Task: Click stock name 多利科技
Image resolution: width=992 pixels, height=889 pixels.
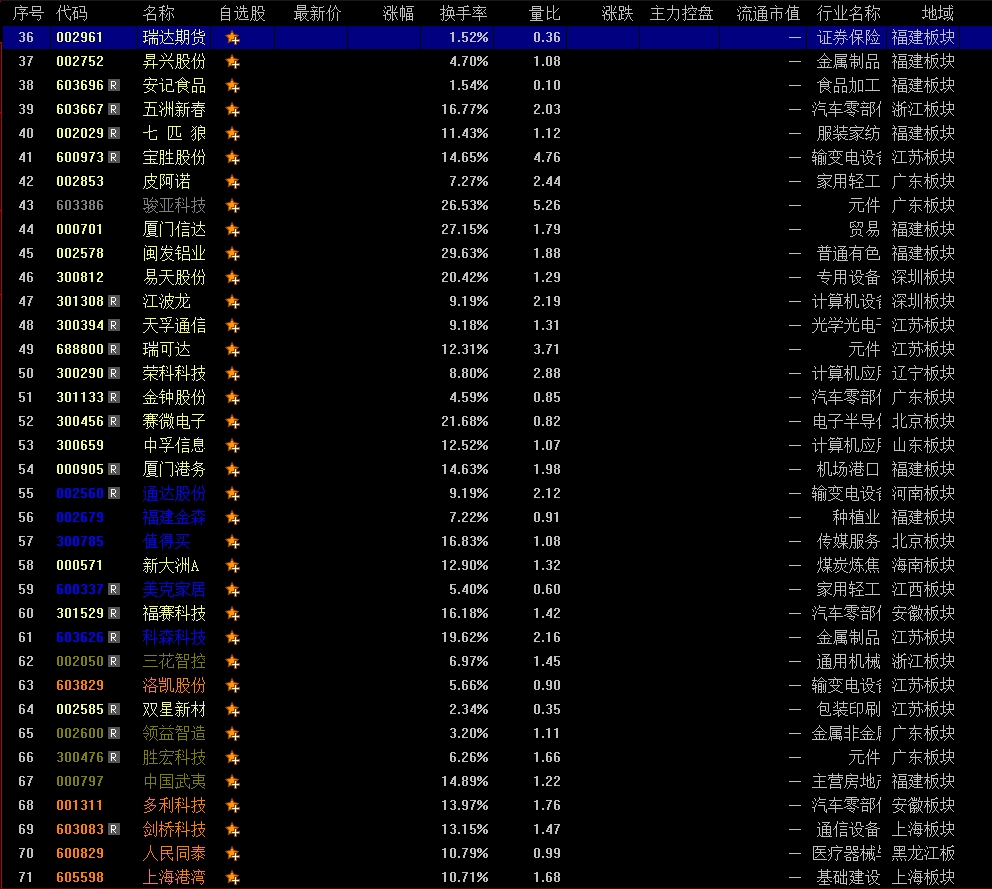Action: pyautogui.click(x=174, y=805)
